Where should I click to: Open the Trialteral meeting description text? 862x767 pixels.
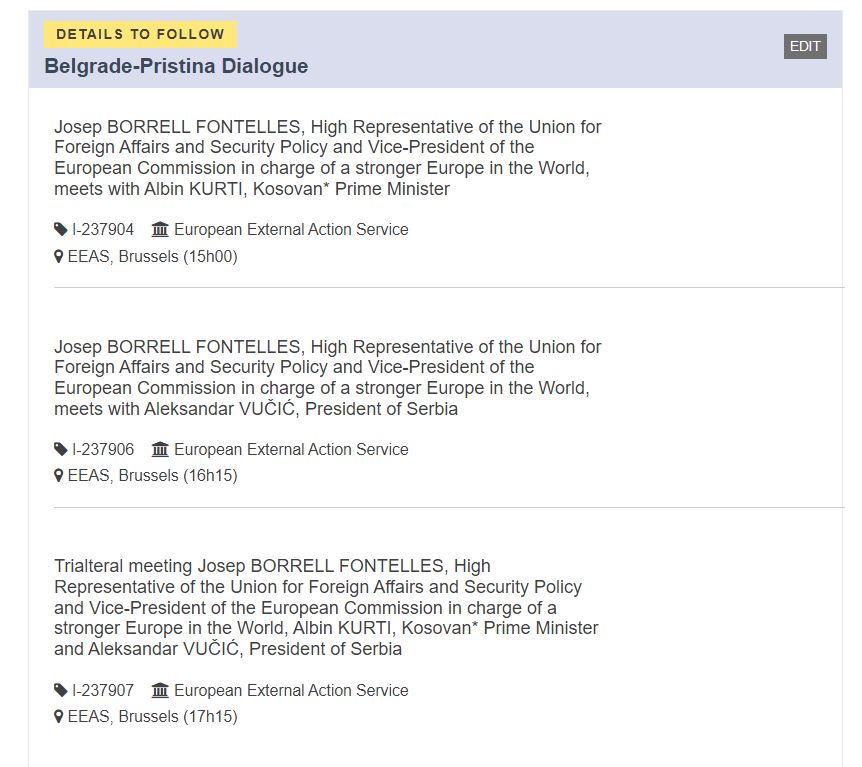coord(327,608)
